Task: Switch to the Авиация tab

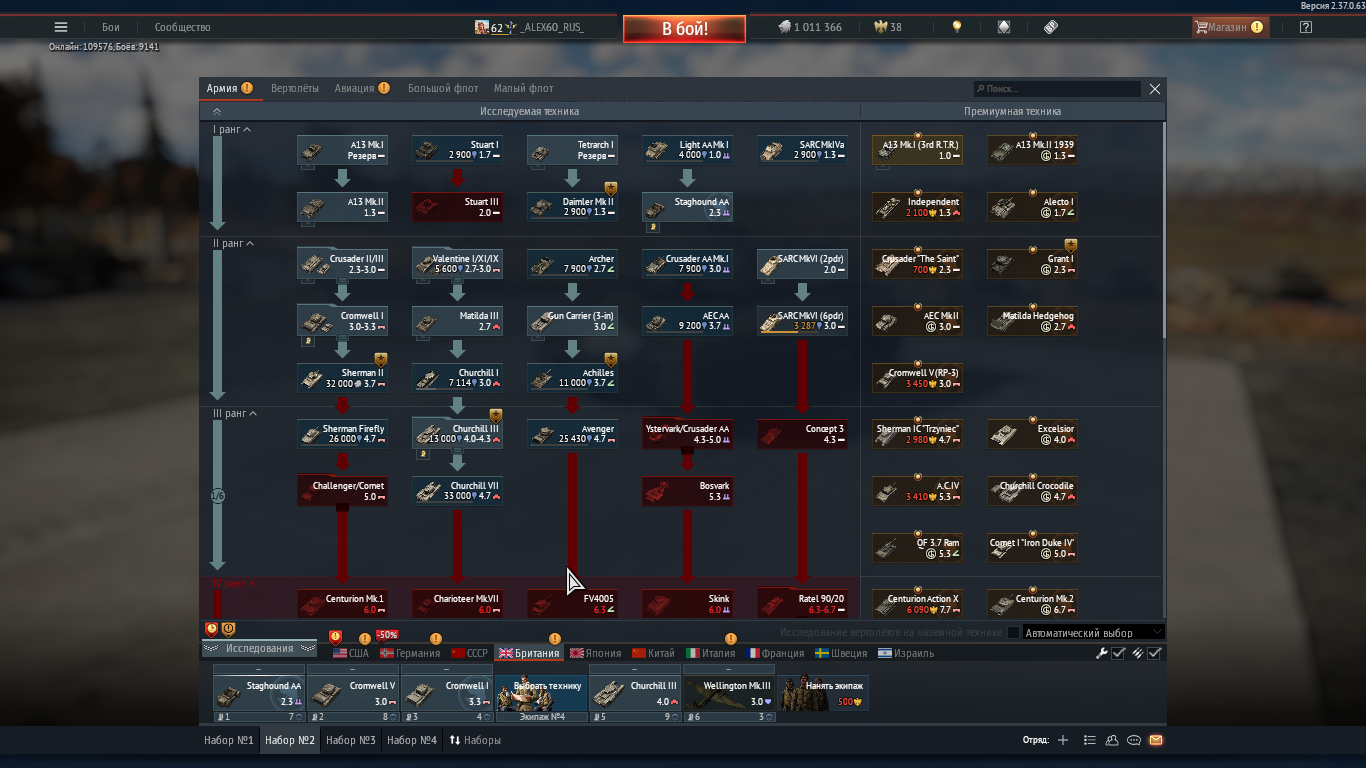Action: tap(354, 88)
